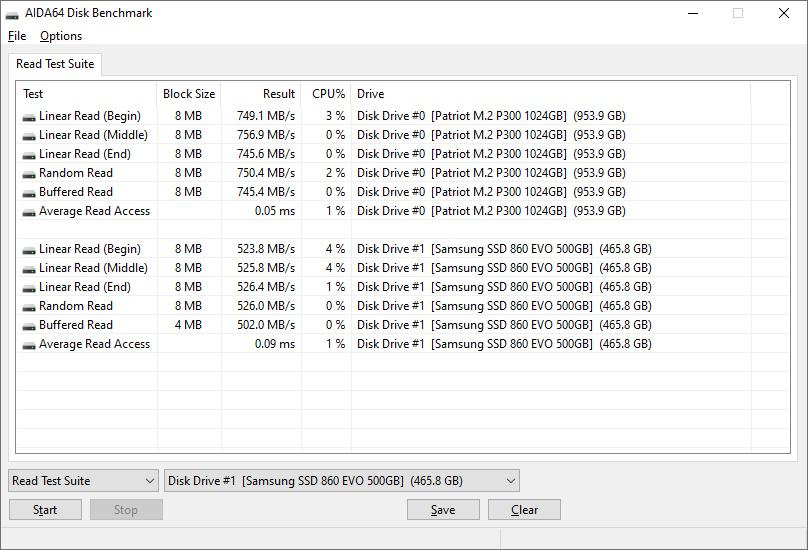The width and height of the screenshot is (808, 550).
Task: Minimize the AIDA64 Disk Benchmark window
Action: [x=693, y=13]
